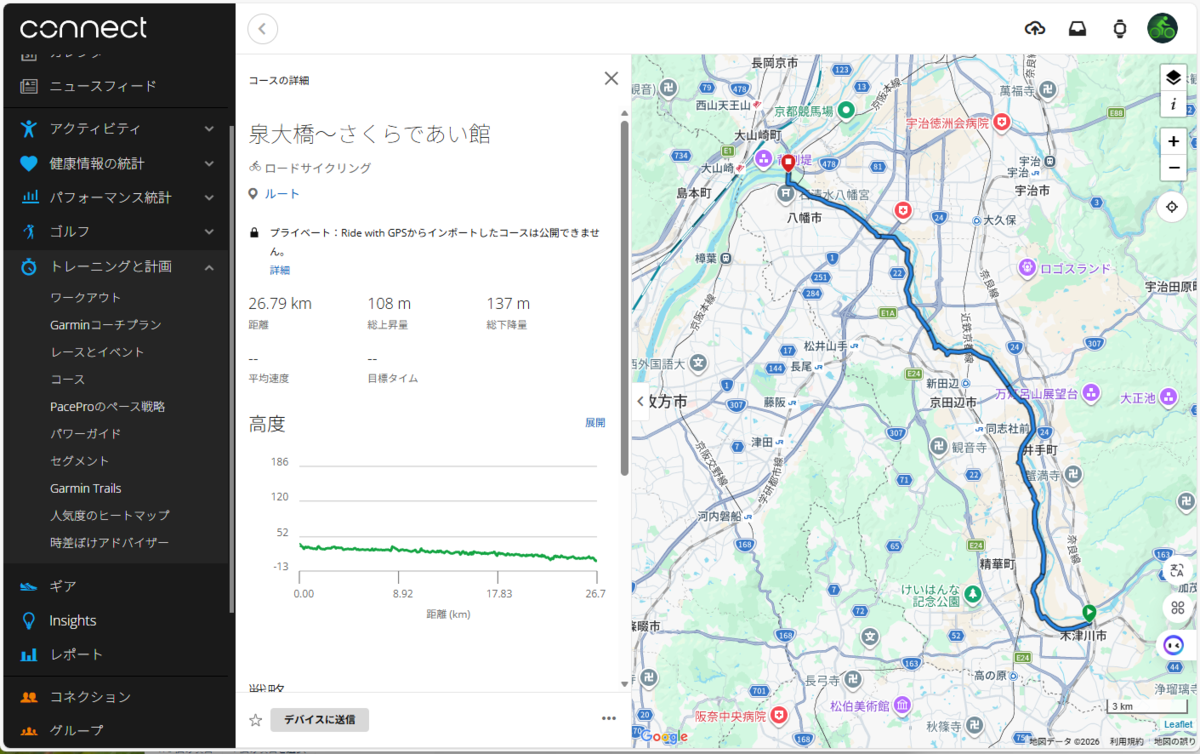This screenshot has height=754, width=1200.
Task: Click the 詳細 link under privacy note
Action: (280, 270)
